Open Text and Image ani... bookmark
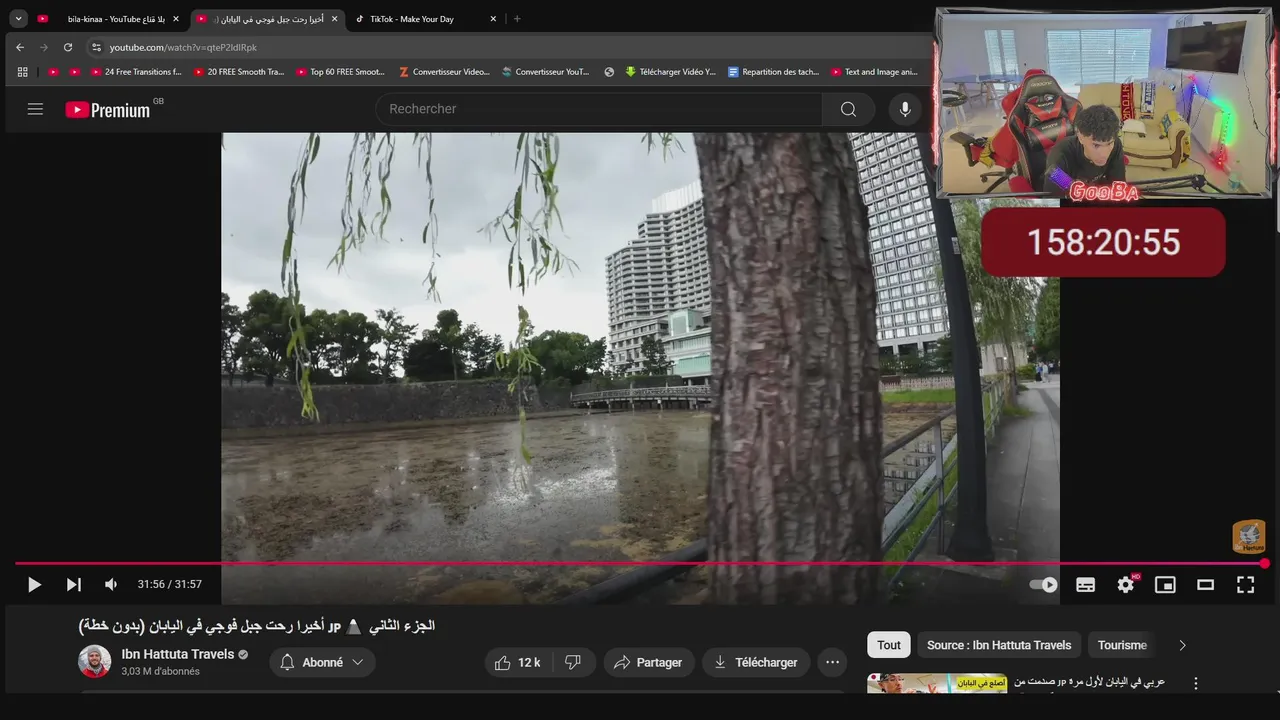Image resolution: width=1280 pixels, height=720 pixels. [874, 72]
